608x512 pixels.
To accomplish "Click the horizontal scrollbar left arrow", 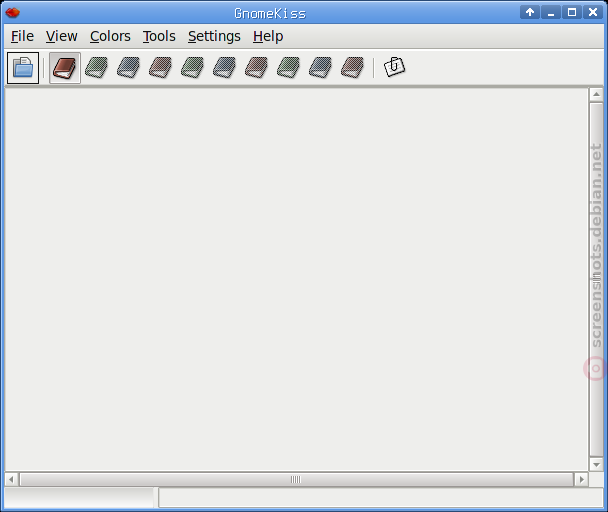I will click(11, 479).
